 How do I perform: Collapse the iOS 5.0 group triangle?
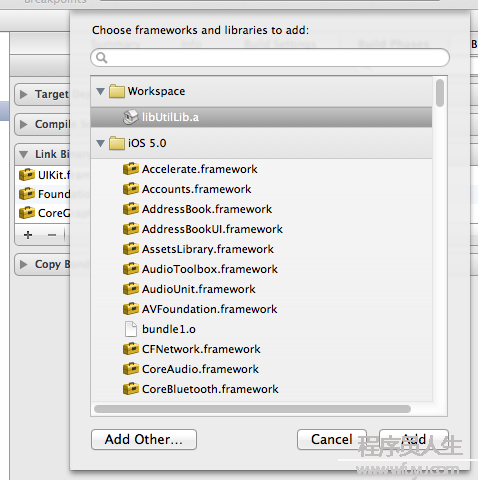coord(100,143)
